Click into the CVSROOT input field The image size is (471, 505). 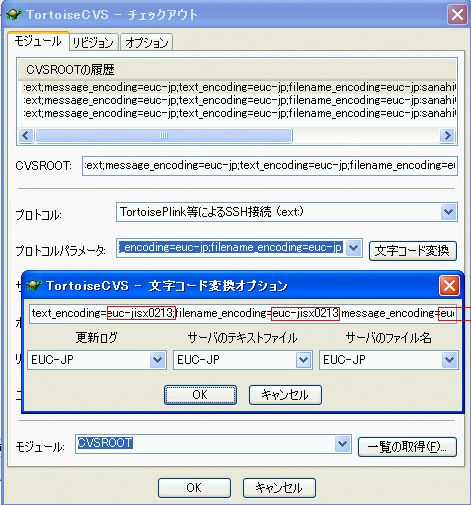[x=270, y=165]
